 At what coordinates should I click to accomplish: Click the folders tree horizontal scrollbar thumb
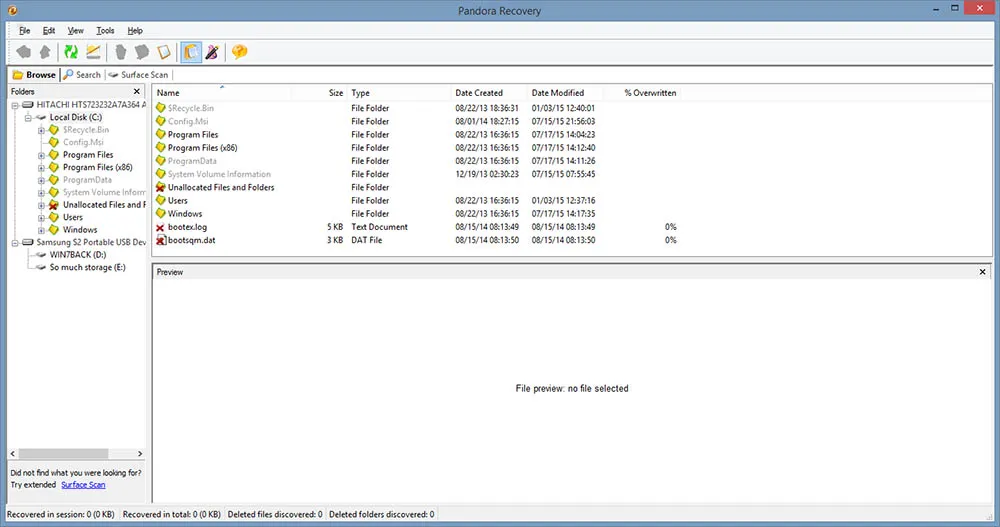63,454
